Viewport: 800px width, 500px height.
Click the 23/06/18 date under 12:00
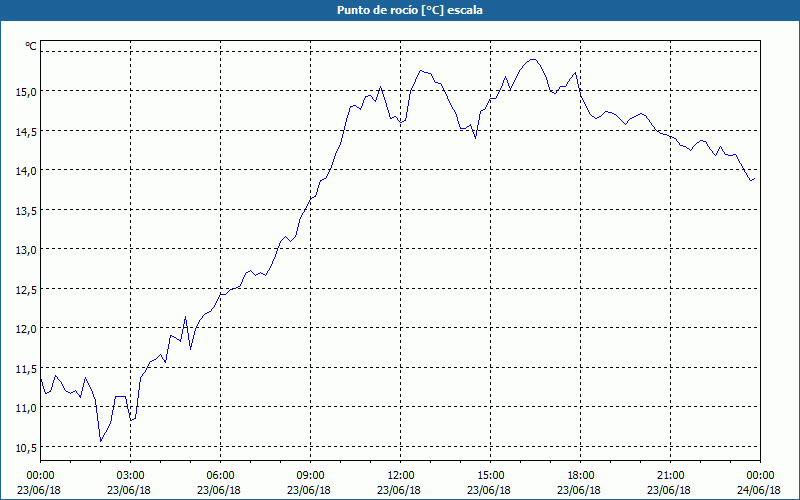click(x=399, y=490)
